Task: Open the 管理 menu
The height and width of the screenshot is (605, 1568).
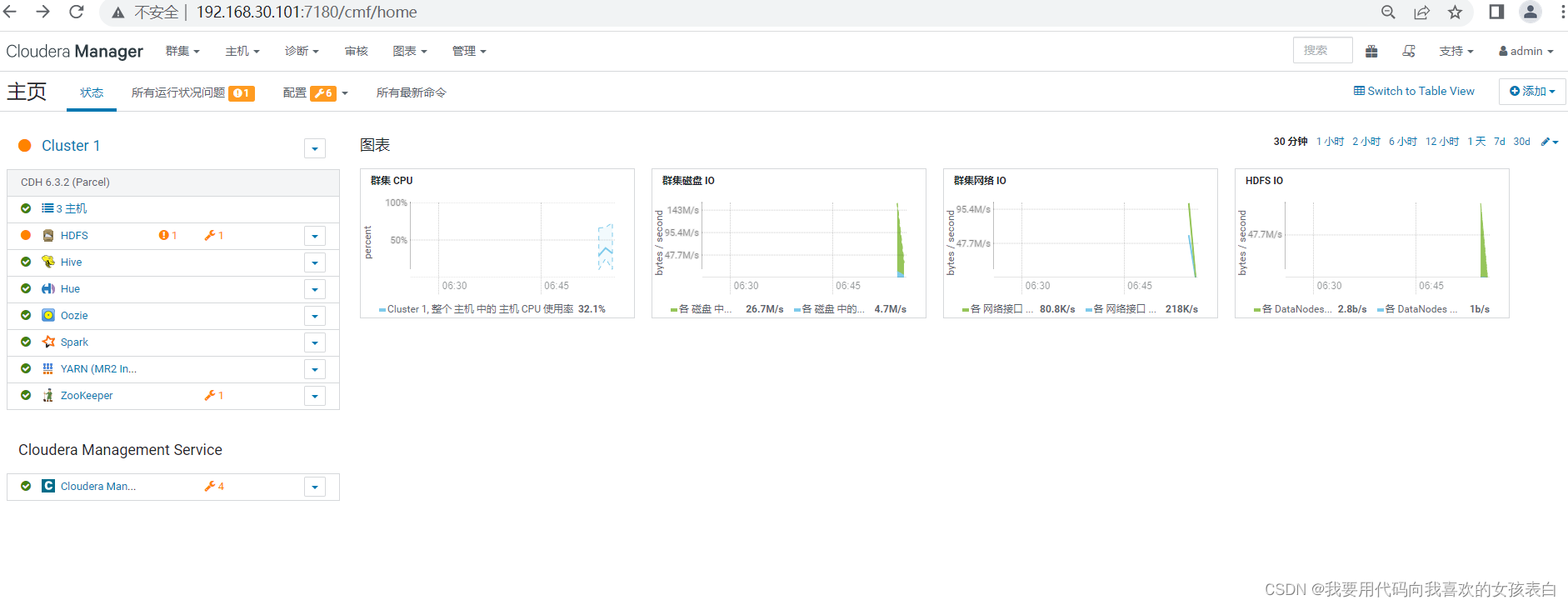Action: [x=469, y=52]
